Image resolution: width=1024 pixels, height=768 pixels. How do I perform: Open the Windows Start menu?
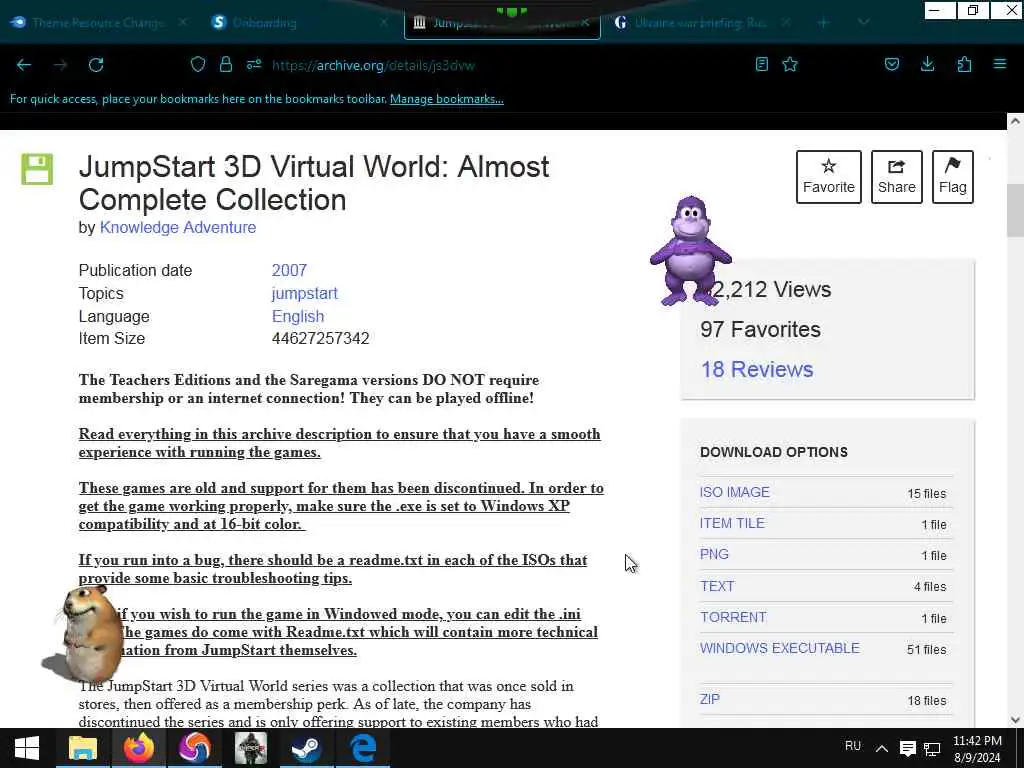point(27,748)
